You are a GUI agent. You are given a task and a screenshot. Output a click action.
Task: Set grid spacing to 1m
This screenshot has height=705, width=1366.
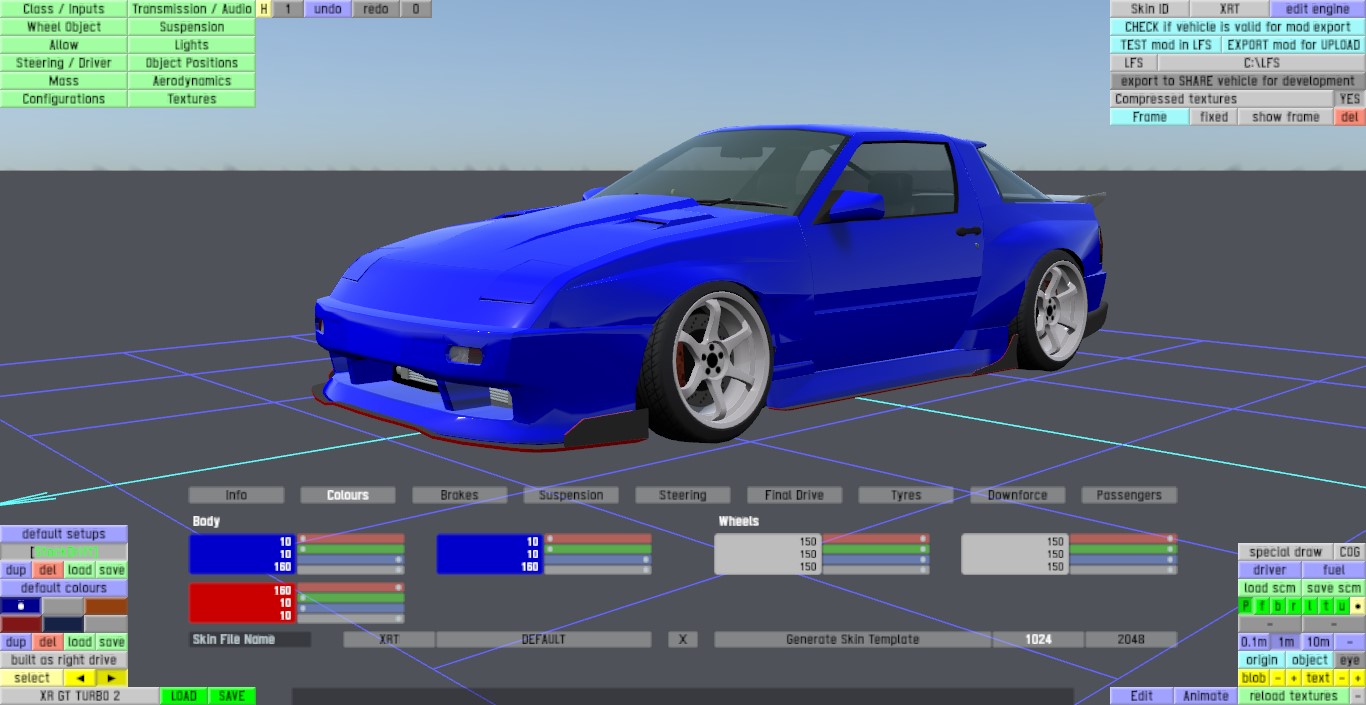point(1286,642)
